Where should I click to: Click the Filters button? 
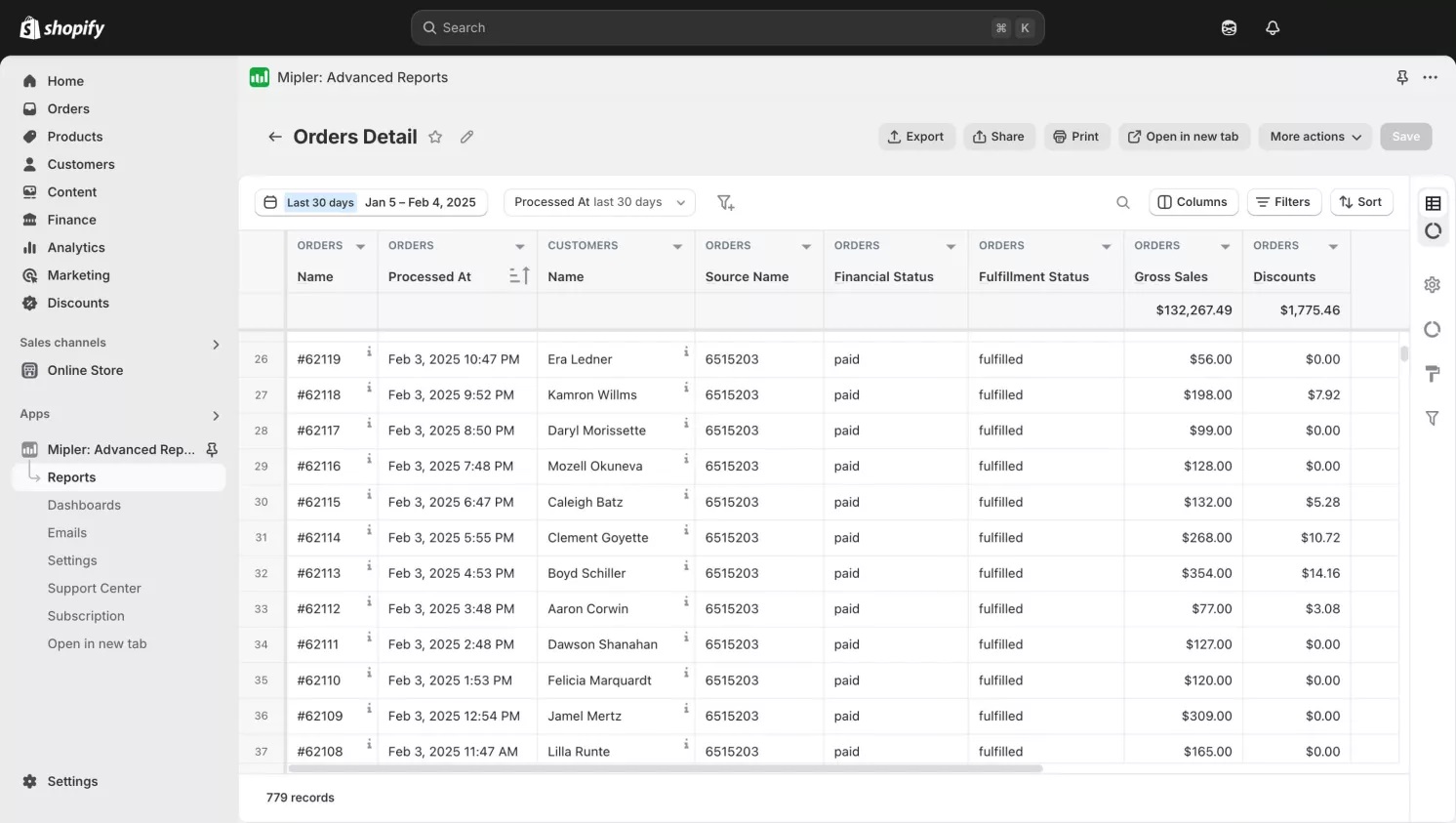(x=1284, y=202)
